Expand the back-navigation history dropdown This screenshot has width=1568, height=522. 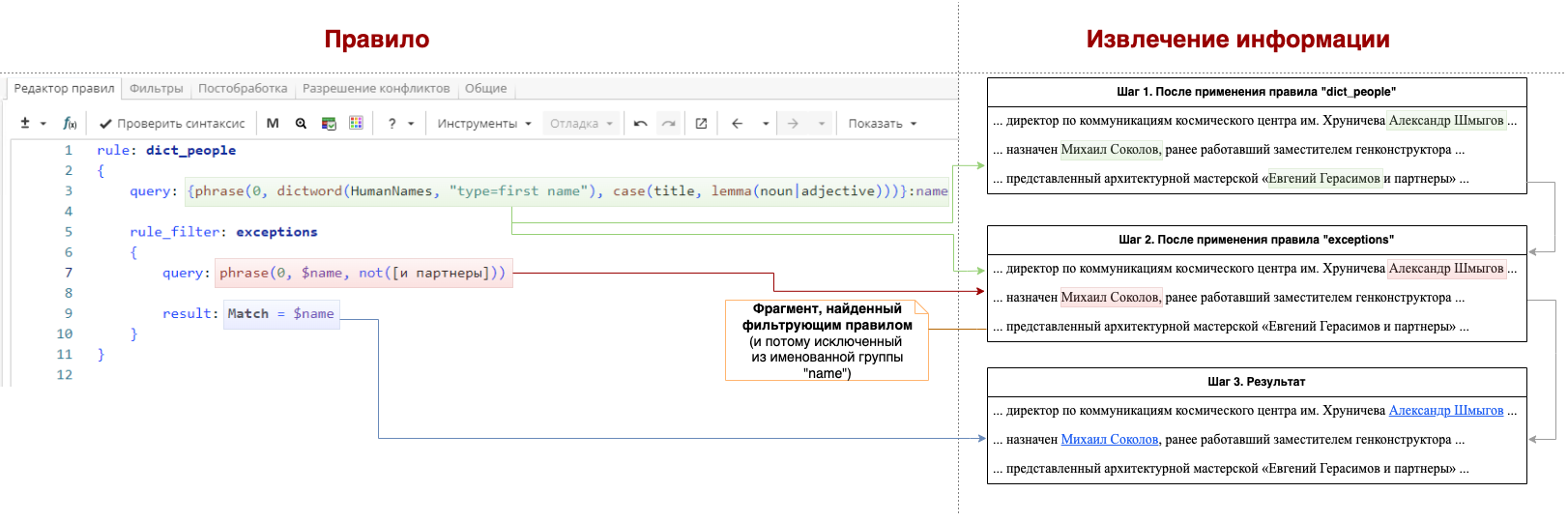[766, 124]
